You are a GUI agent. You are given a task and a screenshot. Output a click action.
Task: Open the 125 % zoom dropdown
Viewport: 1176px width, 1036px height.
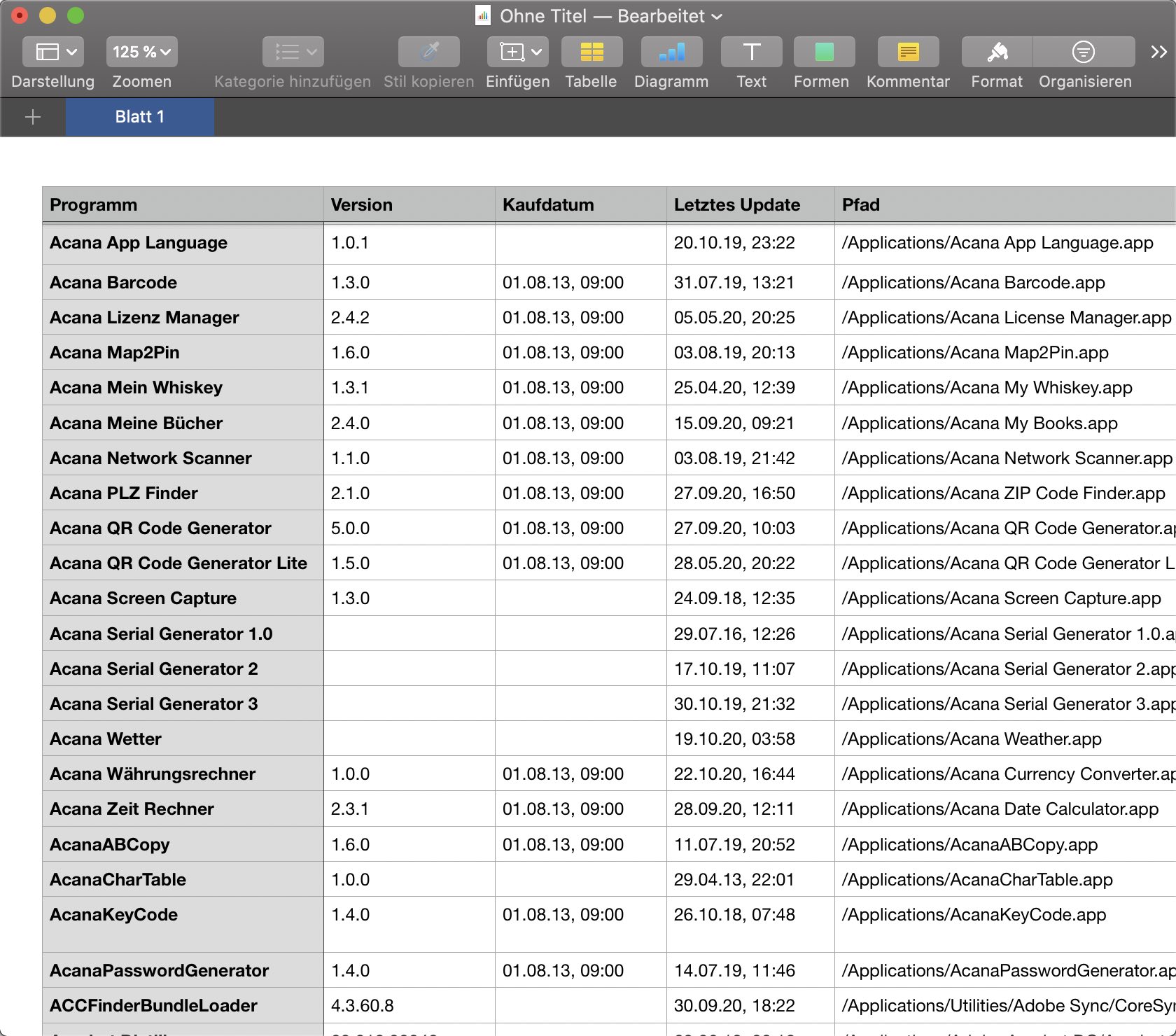coord(141,52)
